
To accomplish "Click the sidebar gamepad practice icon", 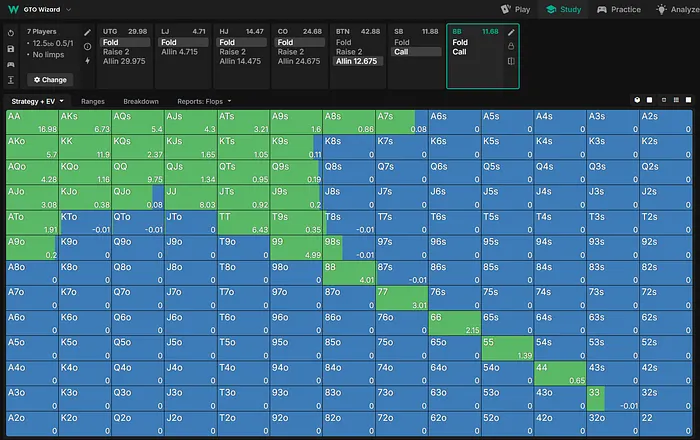I will click(11, 64).
